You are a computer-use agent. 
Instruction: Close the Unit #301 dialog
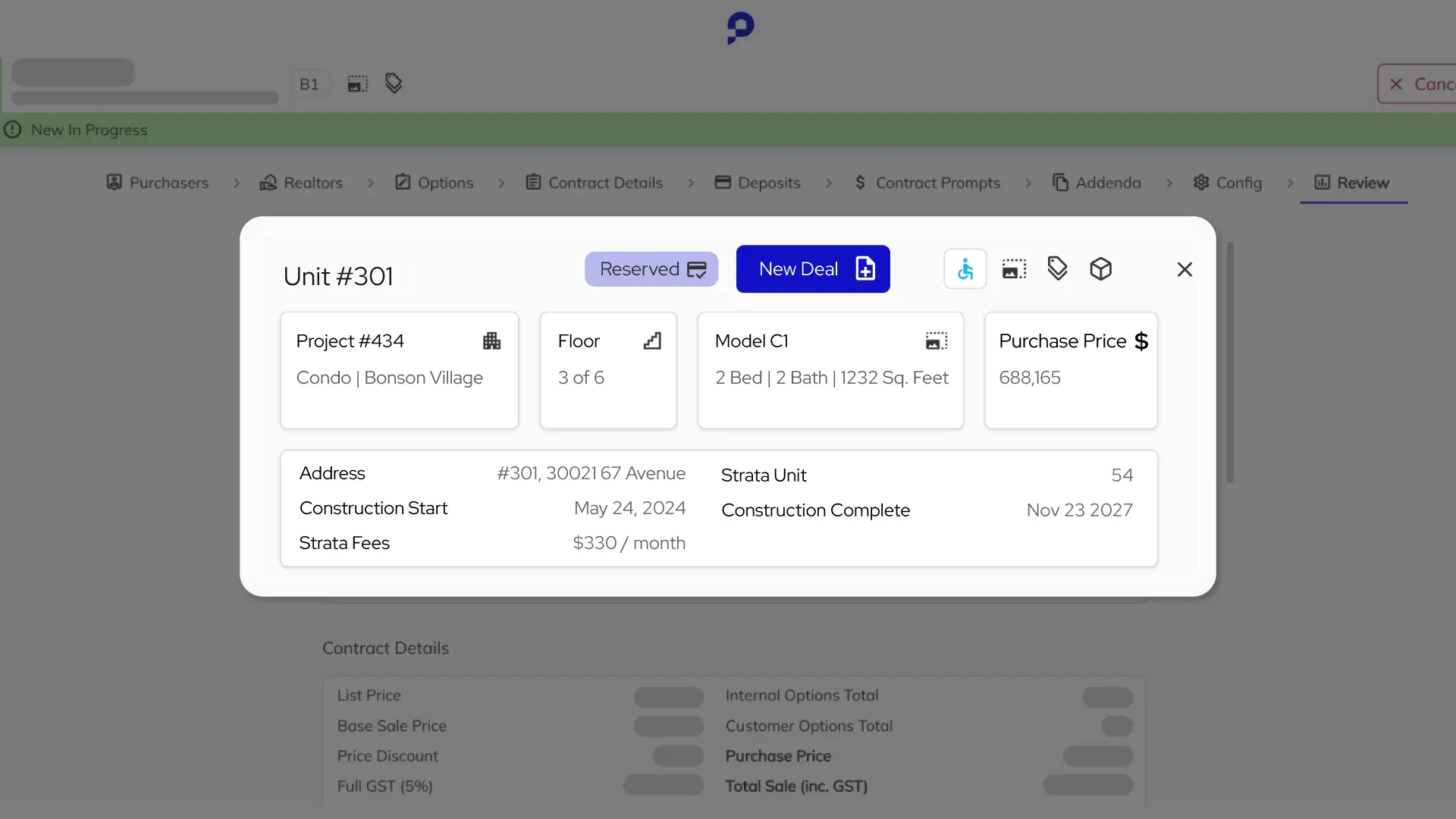[x=1185, y=269]
